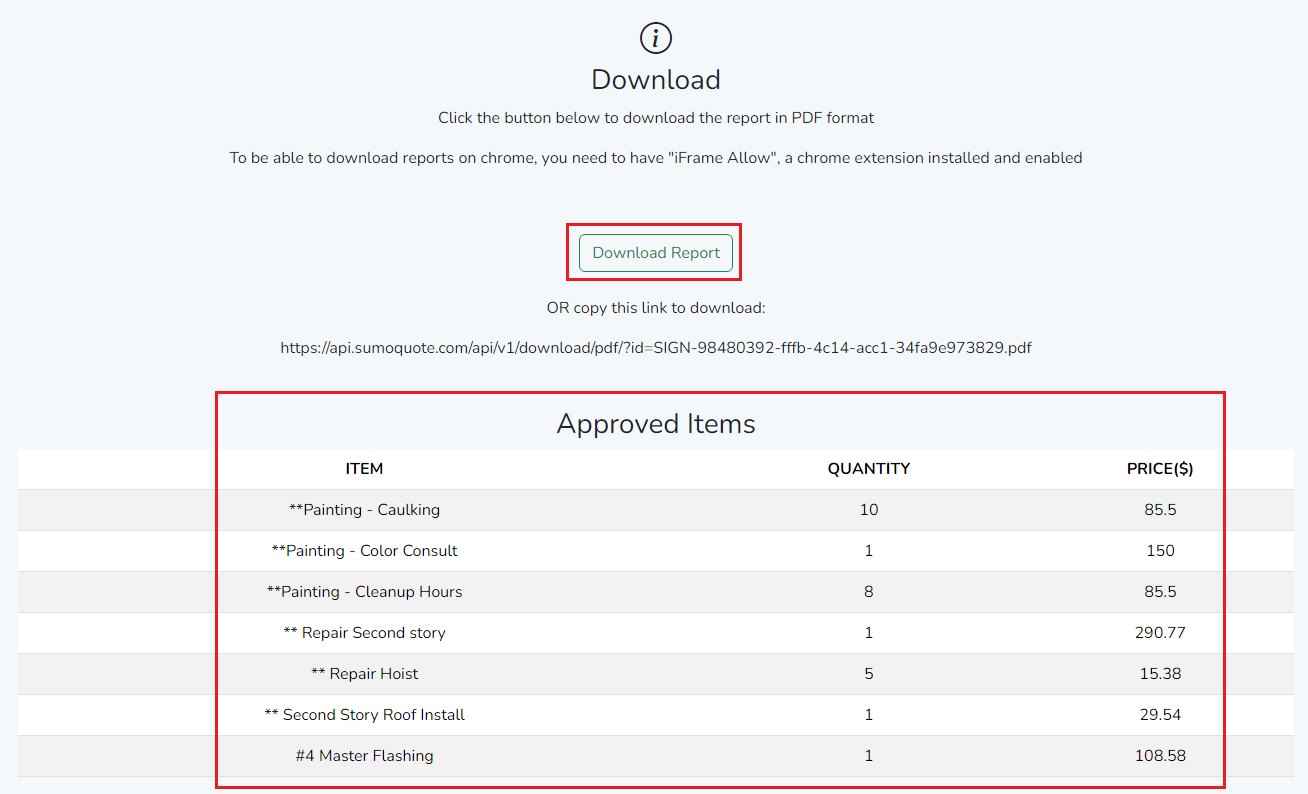Click the 'download the report in PDF format' line
The width and height of the screenshot is (1308, 794).
[656, 118]
